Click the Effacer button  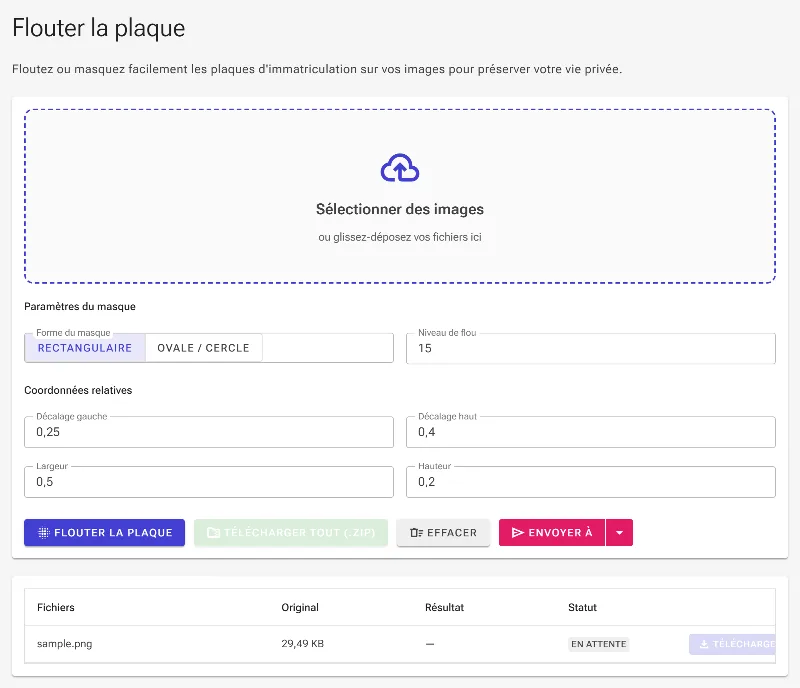click(x=443, y=533)
